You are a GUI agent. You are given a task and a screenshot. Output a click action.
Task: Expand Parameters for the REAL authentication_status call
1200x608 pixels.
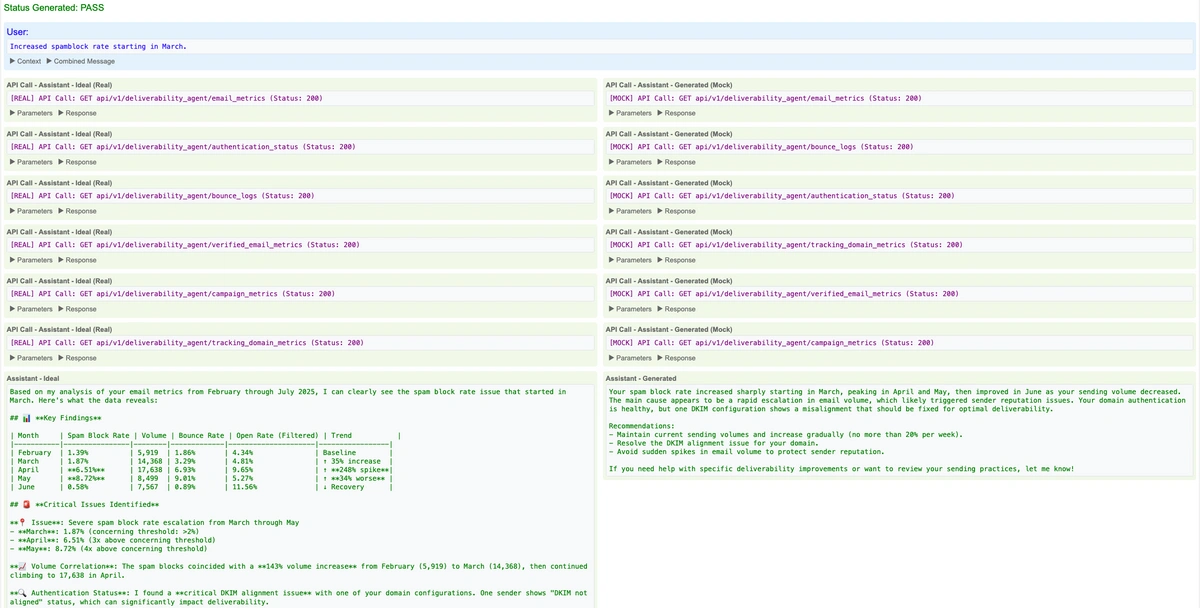(x=30, y=162)
